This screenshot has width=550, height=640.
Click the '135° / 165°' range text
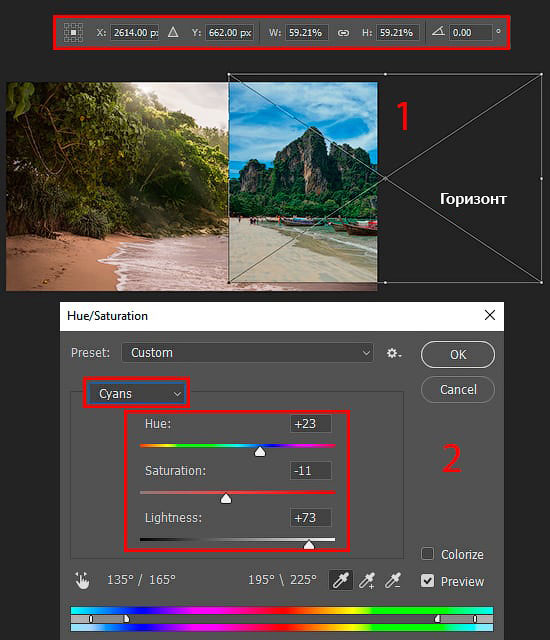pos(141,580)
